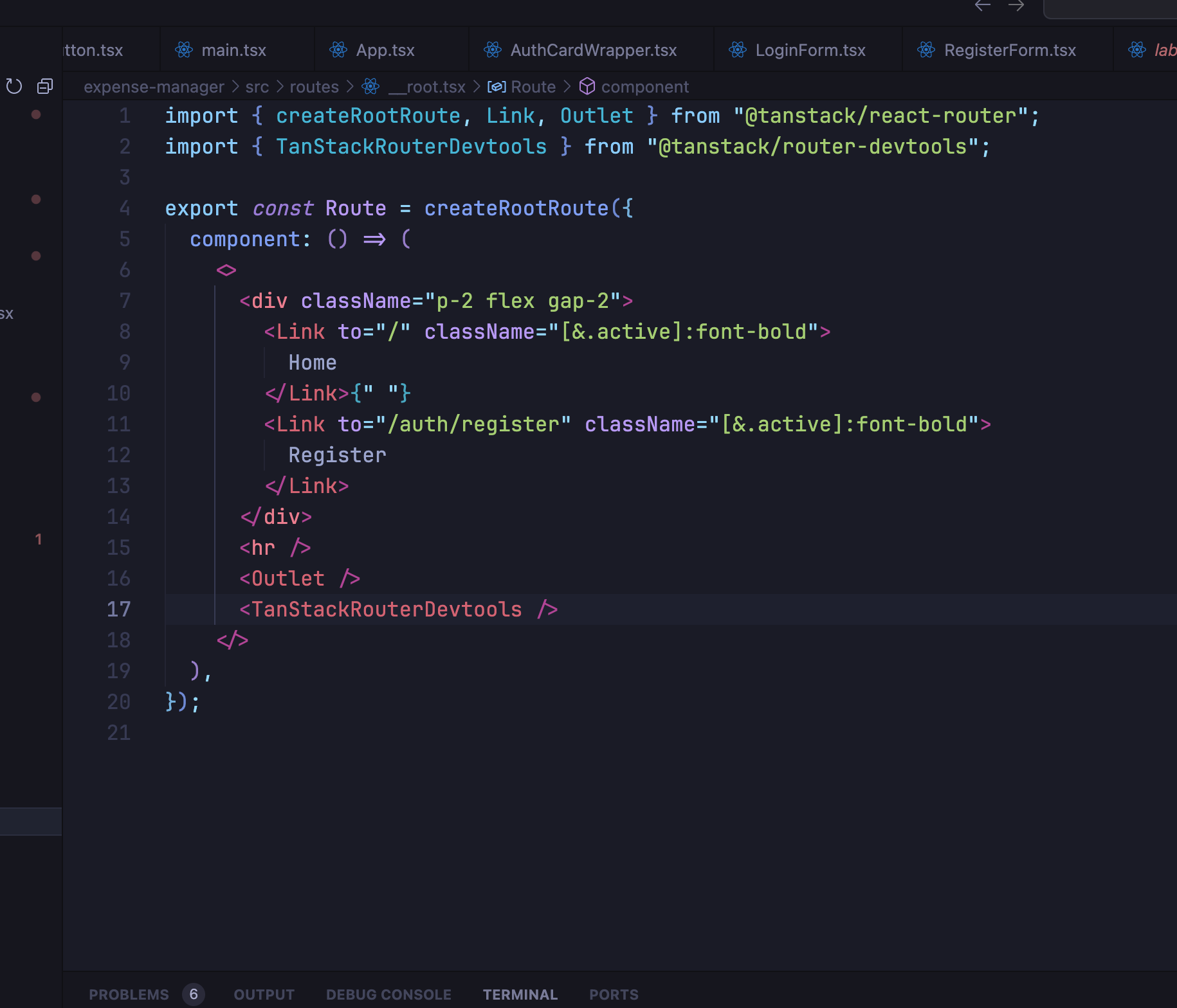Click the React icon on RegisterForm.tsx tab
Viewport: 1177px width, 1008px height.
[926, 50]
